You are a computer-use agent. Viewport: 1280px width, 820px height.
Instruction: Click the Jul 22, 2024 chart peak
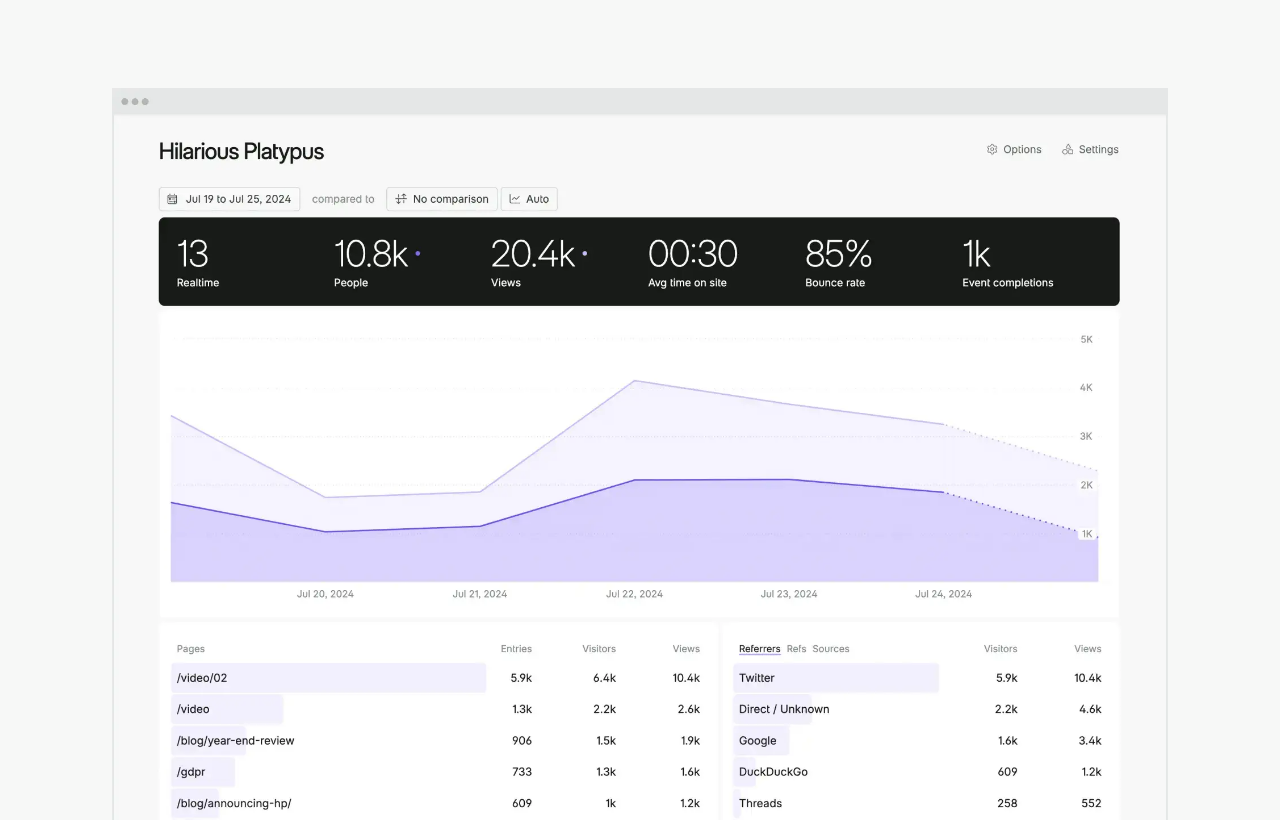tap(635, 381)
